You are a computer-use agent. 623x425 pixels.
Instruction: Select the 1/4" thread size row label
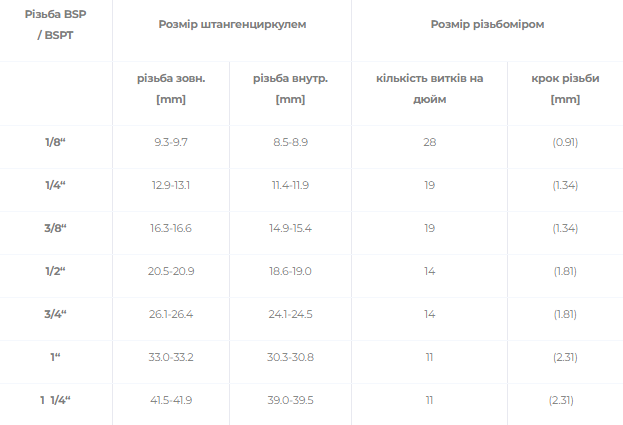point(55,185)
